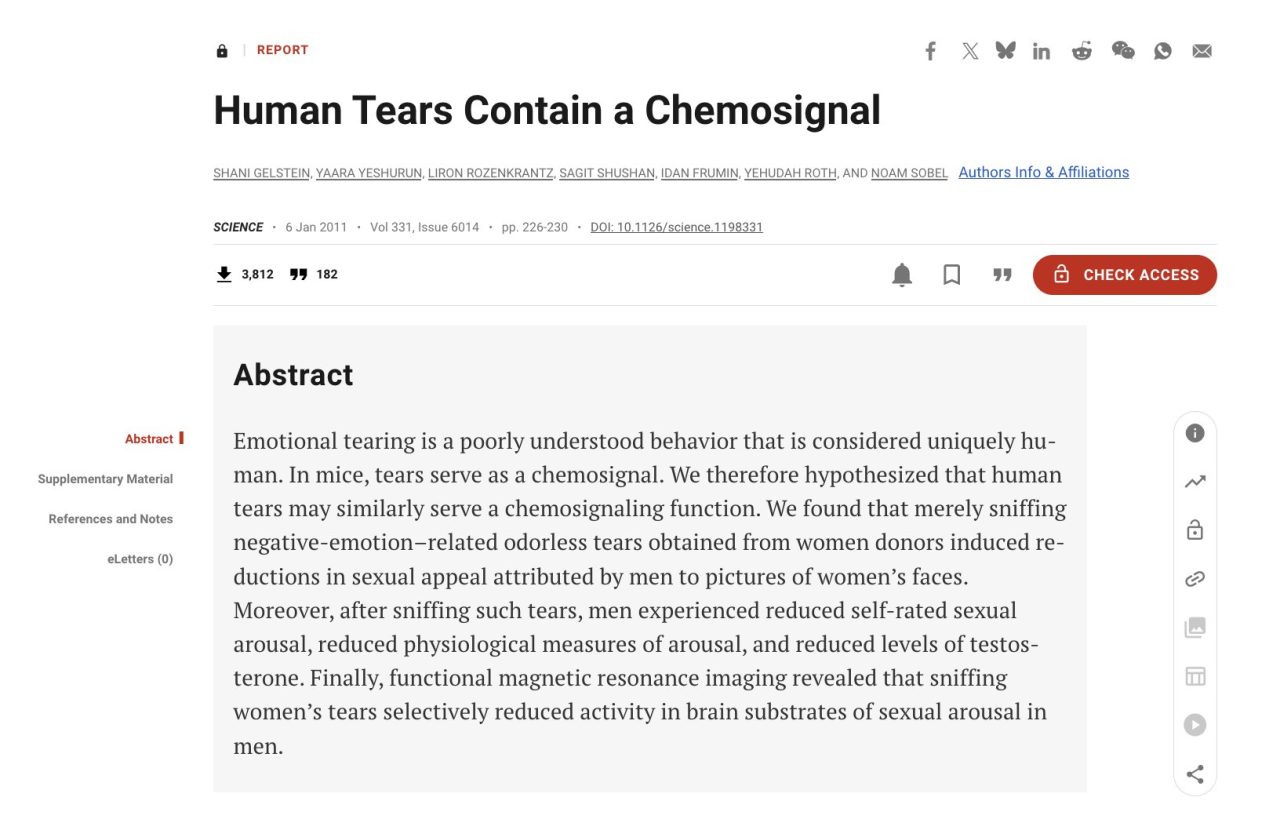Share article on Facebook
This screenshot has width=1280, height=819.
(x=930, y=51)
